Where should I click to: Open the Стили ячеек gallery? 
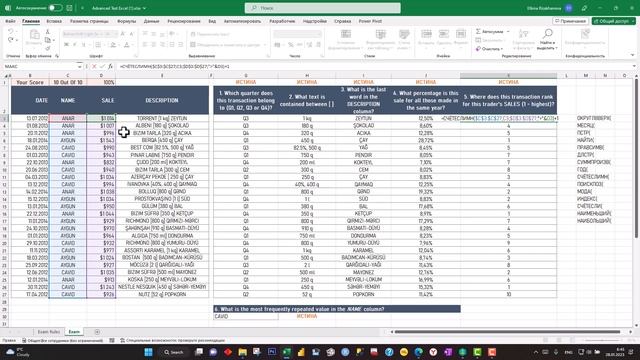(404, 40)
